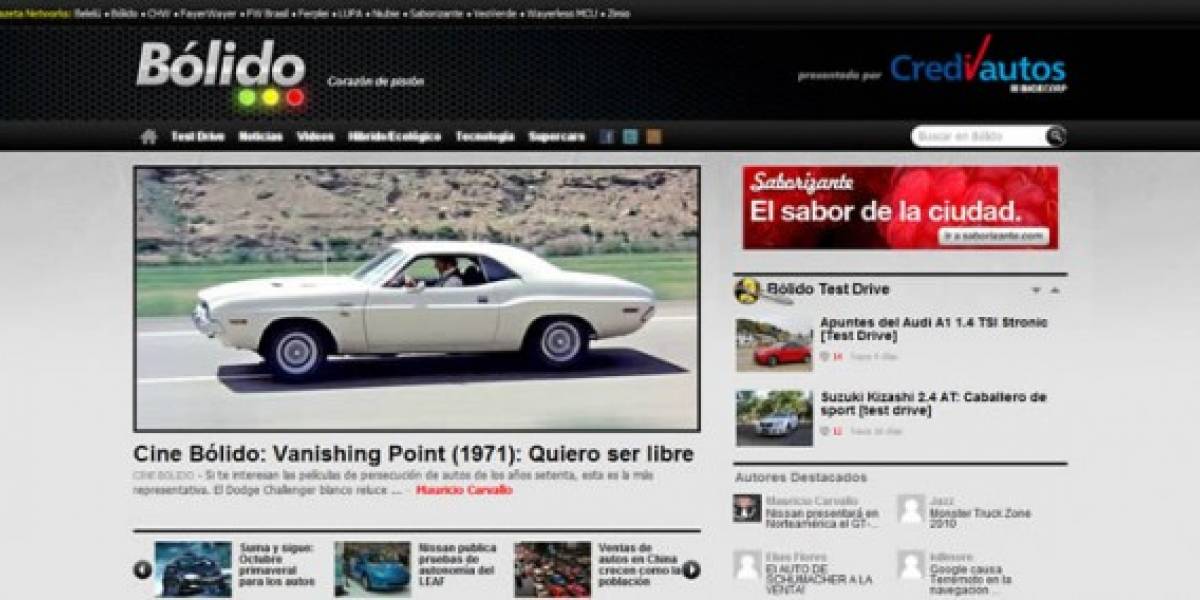
Task: Open 'Suma y sigue: Octubre primaveral' story title
Action: [x=277, y=565]
